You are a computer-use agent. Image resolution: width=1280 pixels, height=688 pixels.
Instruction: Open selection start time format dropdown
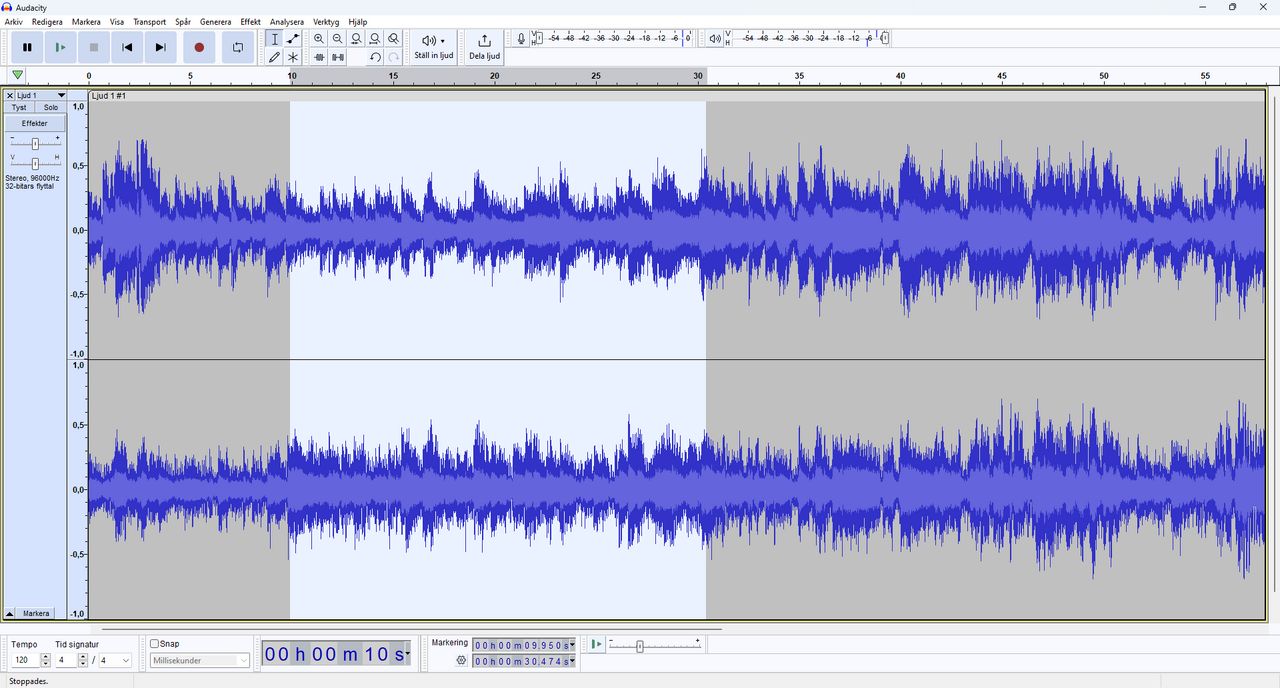click(572, 645)
